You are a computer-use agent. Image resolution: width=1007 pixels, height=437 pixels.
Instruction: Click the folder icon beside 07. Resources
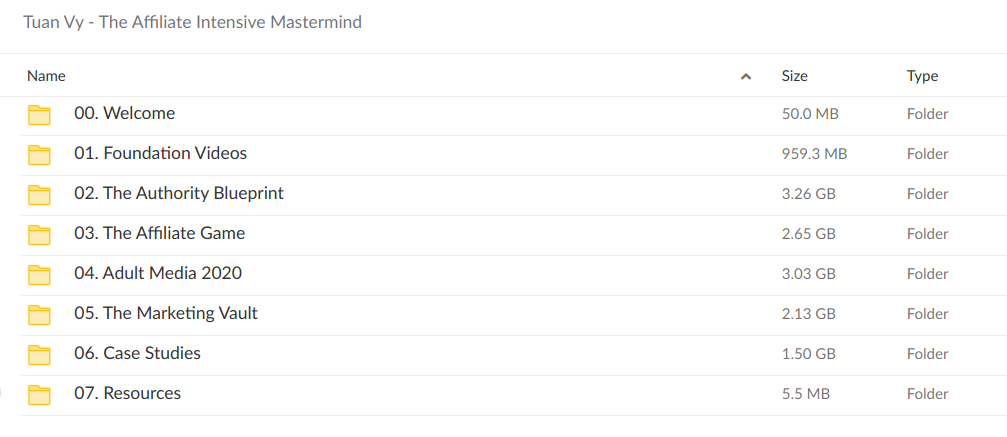[x=39, y=395]
